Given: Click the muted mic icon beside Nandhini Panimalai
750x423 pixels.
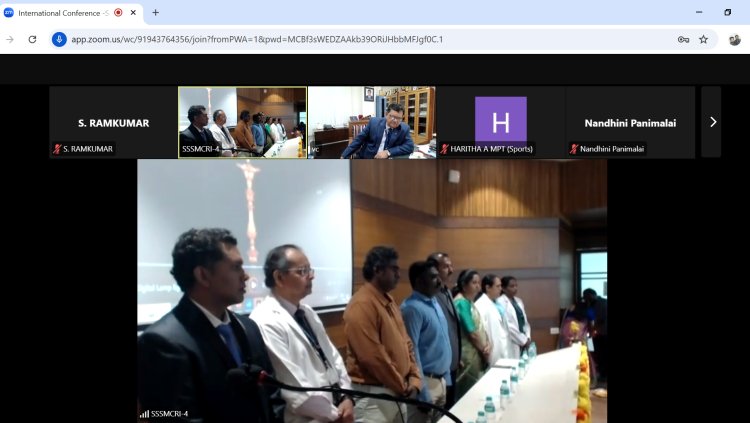Looking at the screenshot, I should 574,149.
